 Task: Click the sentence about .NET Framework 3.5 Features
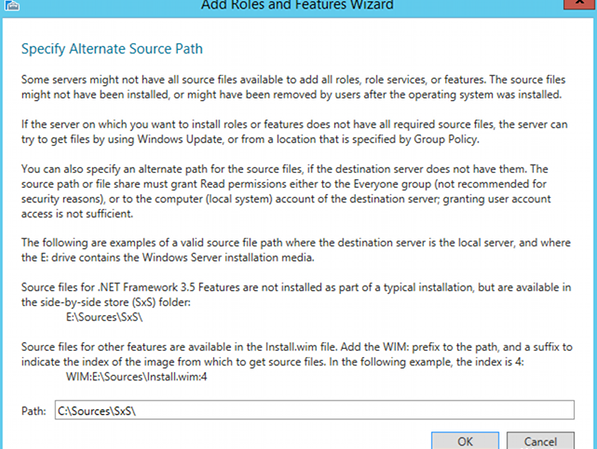(296, 294)
